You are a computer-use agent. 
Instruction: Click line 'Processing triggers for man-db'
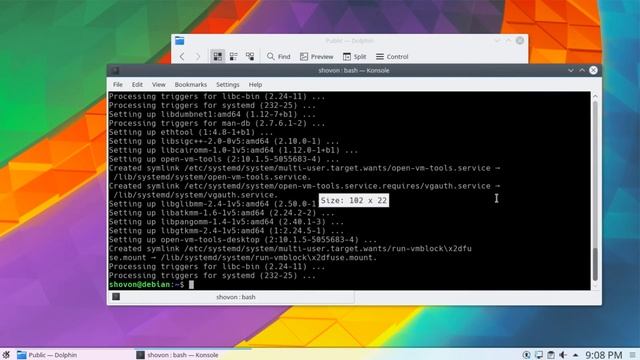coord(217,123)
